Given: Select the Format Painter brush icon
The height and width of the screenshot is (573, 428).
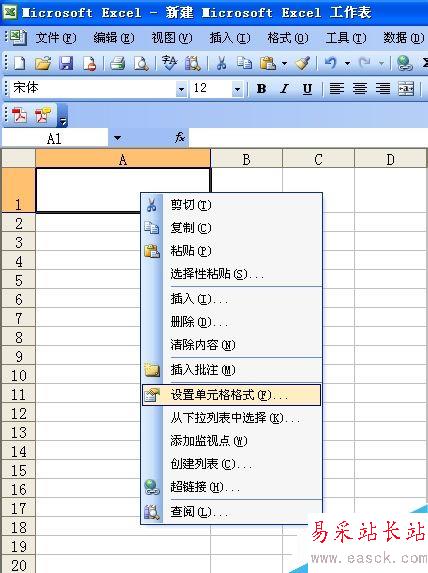Looking at the screenshot, I should click(303, 64).
